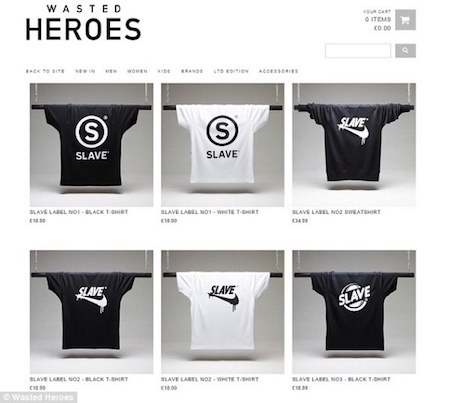This screenshot has width=450, height=403.
Task: Open the Back To Site menu item
Action: [x=45, y=71]
